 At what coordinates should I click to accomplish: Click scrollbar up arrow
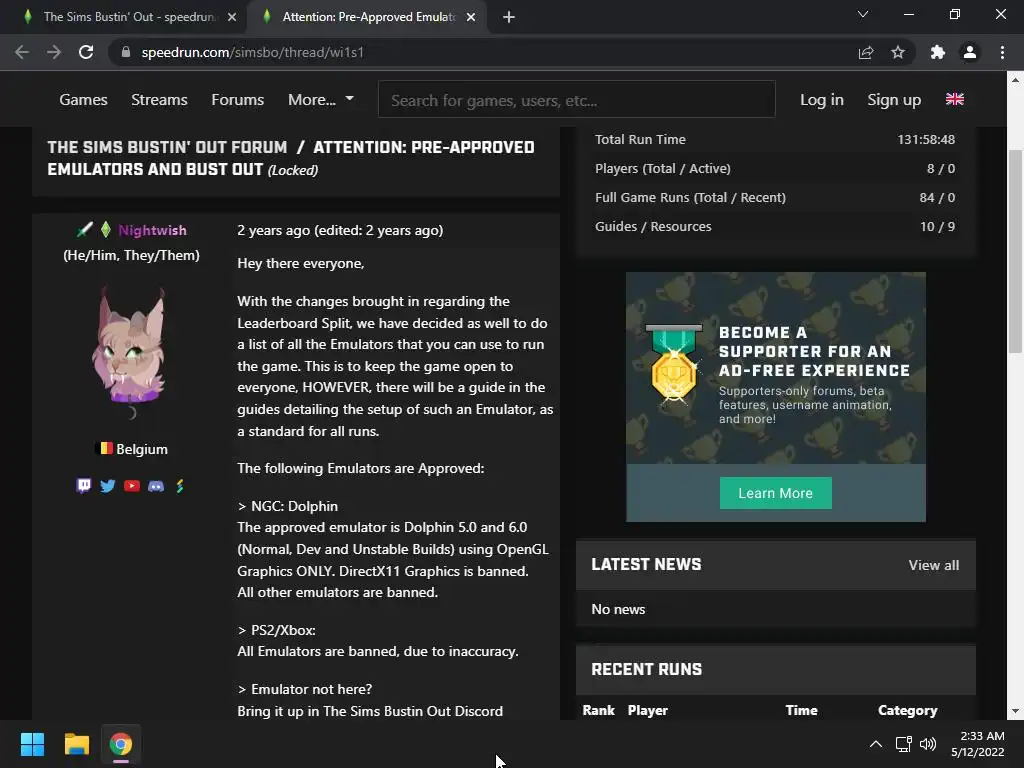pos(1014,80)
